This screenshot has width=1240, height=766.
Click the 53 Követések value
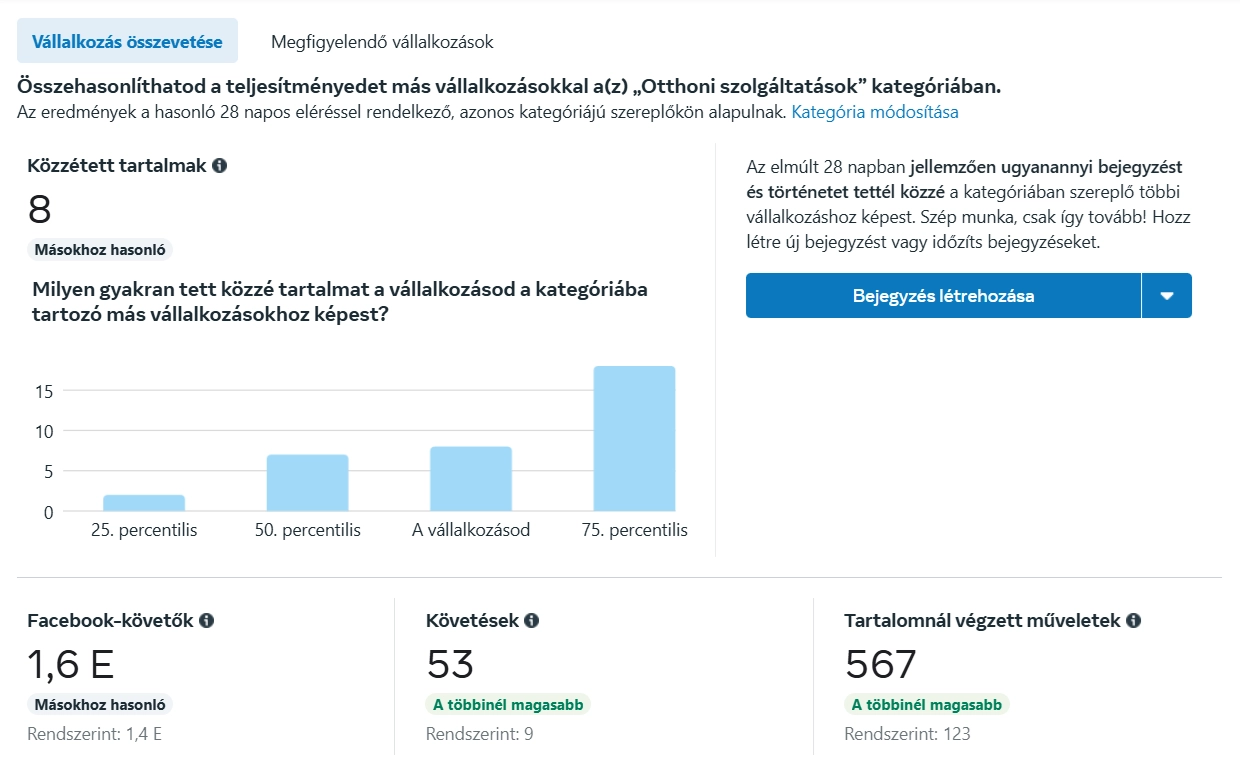(x=450, y=665)
